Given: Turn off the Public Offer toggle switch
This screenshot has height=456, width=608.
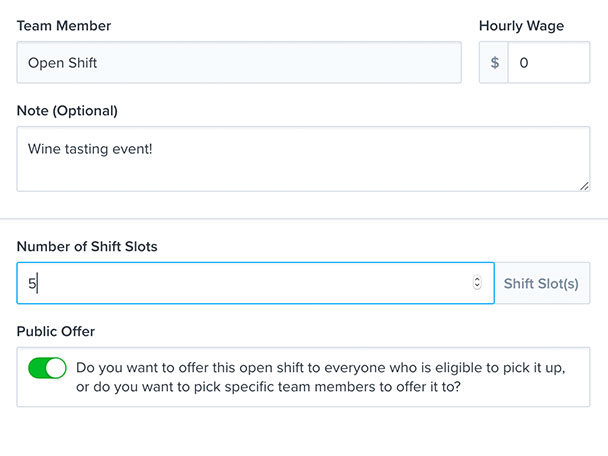Looking at the screenshot, I should [x=47, y=368].
